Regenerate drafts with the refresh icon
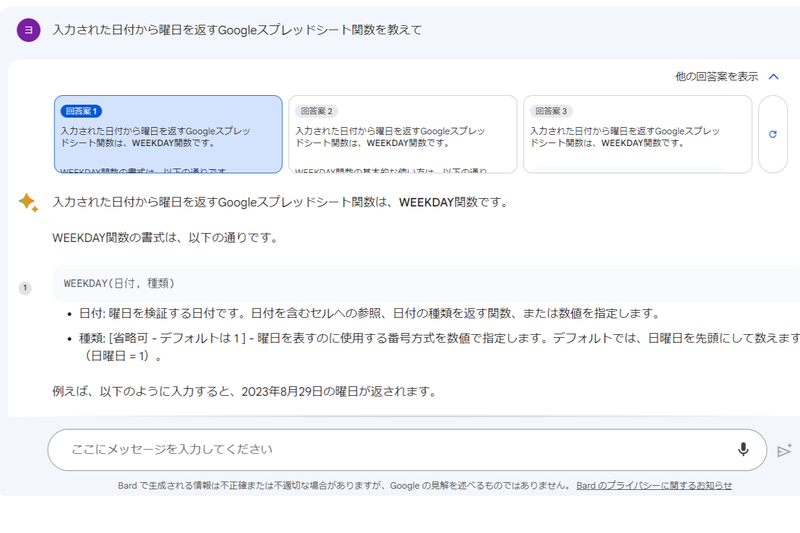800x533 pixels. (772, 134)
